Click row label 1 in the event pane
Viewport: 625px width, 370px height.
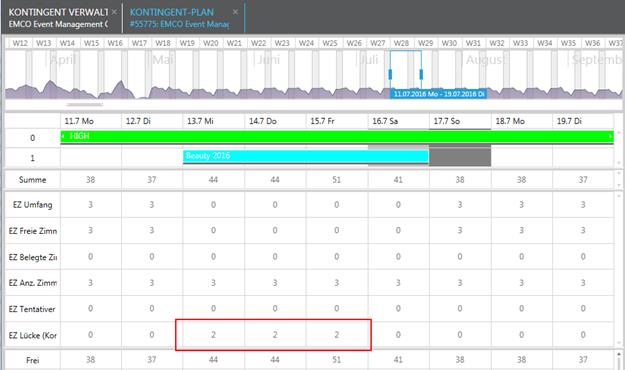coord(33,158)
